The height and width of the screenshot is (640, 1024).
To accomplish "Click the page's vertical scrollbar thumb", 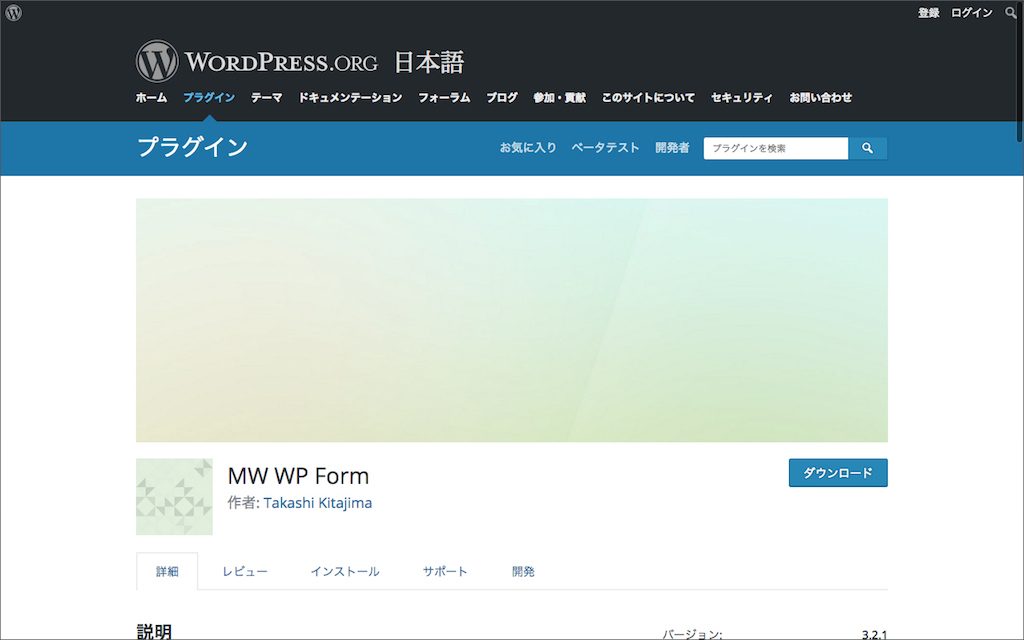I will 1020,72.
